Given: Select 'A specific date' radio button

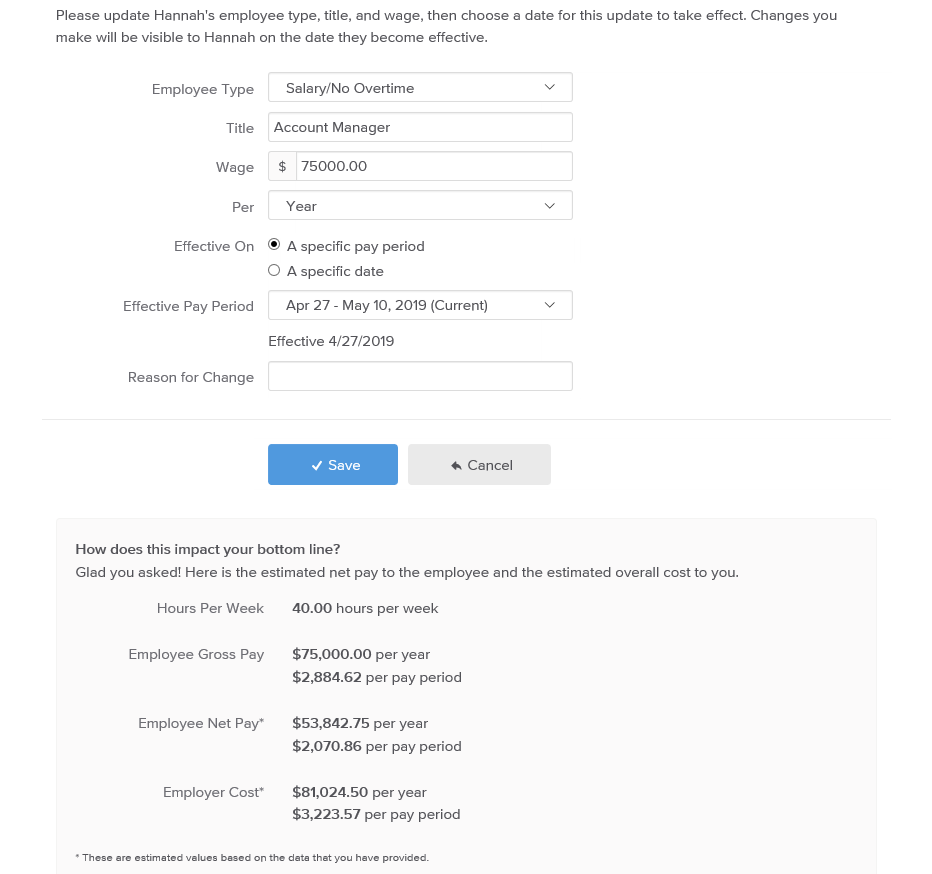Looking at the screenshot, I should pyautogui.click(x=274, y=271).
